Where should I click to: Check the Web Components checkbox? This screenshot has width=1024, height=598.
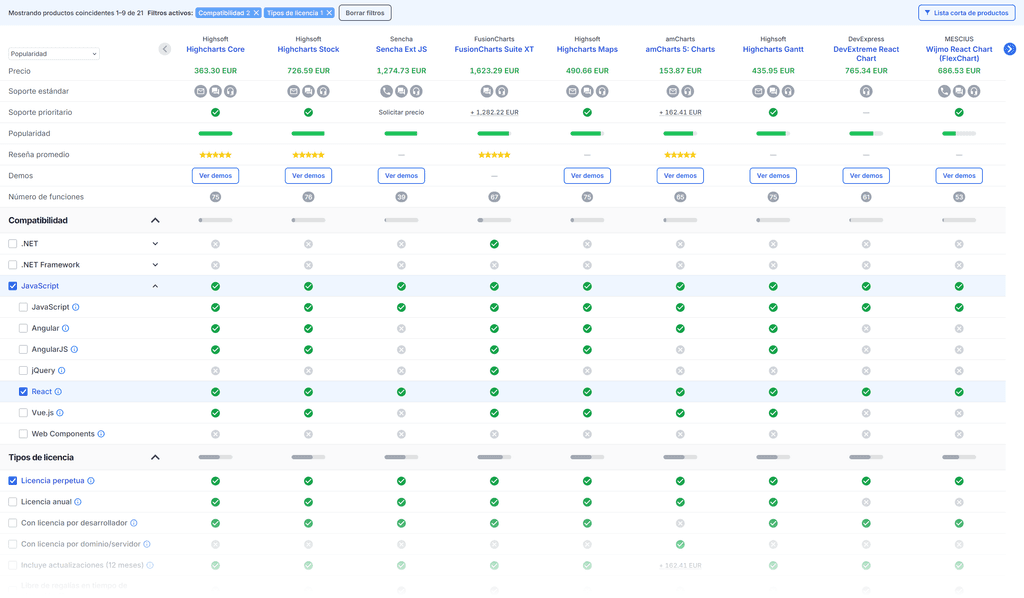coord(24,434)
